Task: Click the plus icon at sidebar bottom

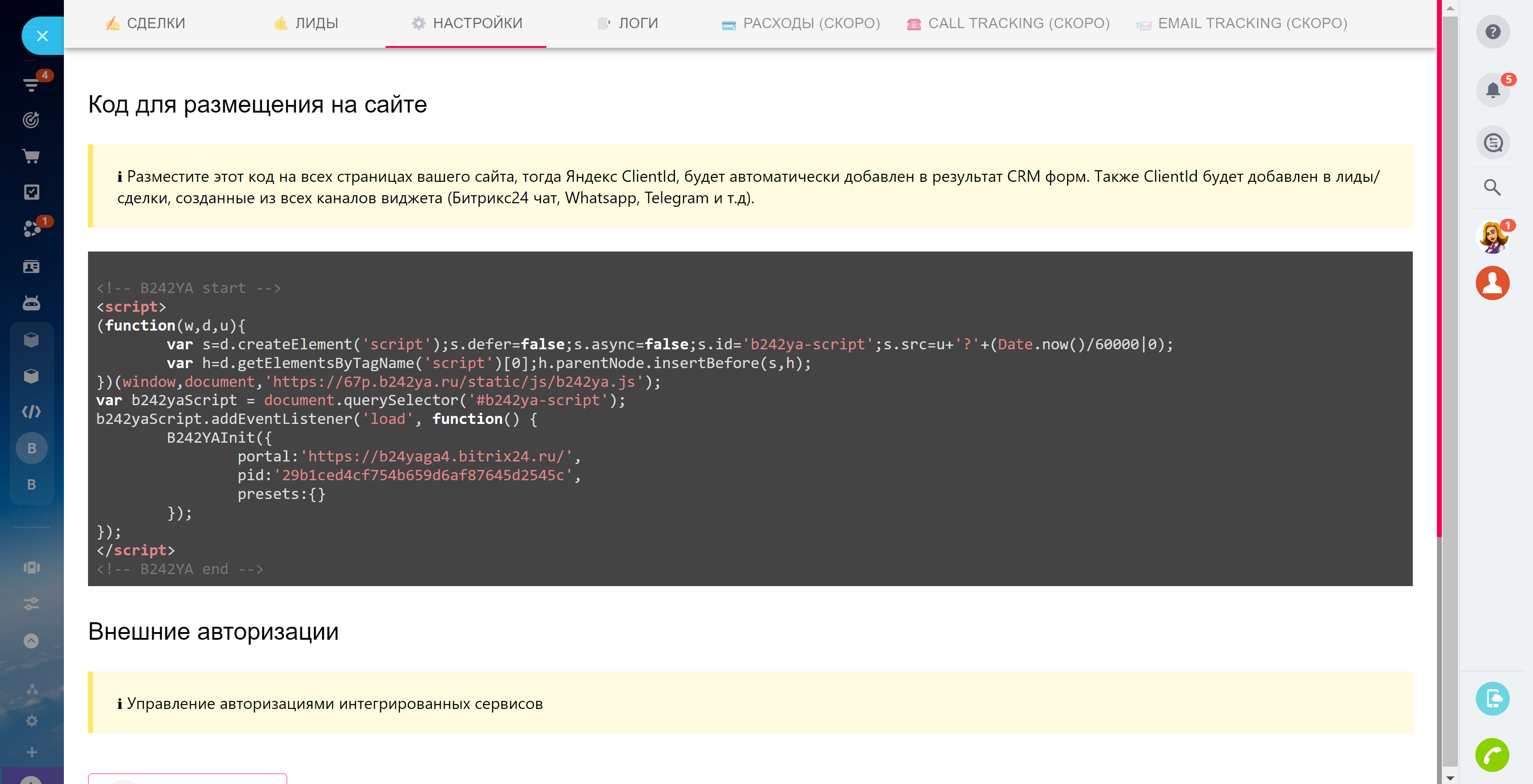Action: coord(32,752)
